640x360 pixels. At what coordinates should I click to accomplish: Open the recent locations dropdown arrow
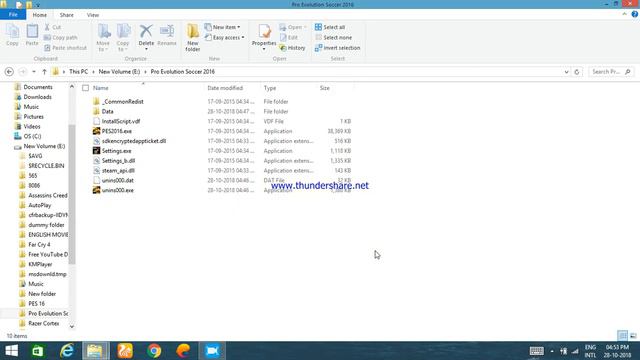[x=34, y=72]
